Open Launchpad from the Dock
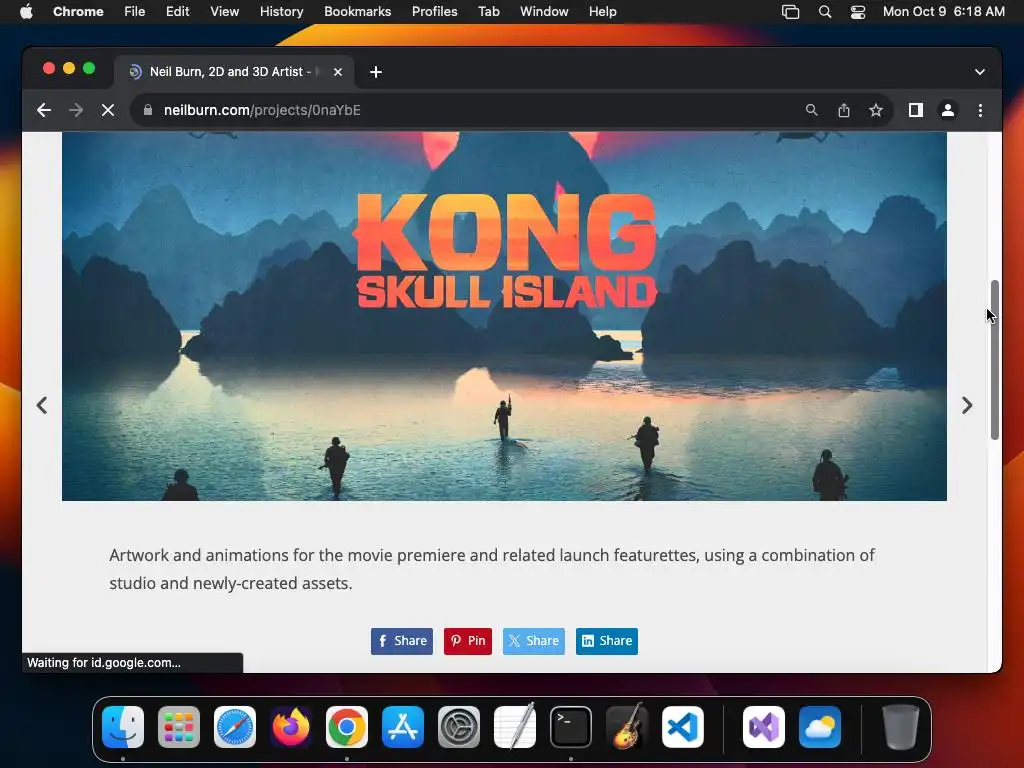 coord(179,727)
